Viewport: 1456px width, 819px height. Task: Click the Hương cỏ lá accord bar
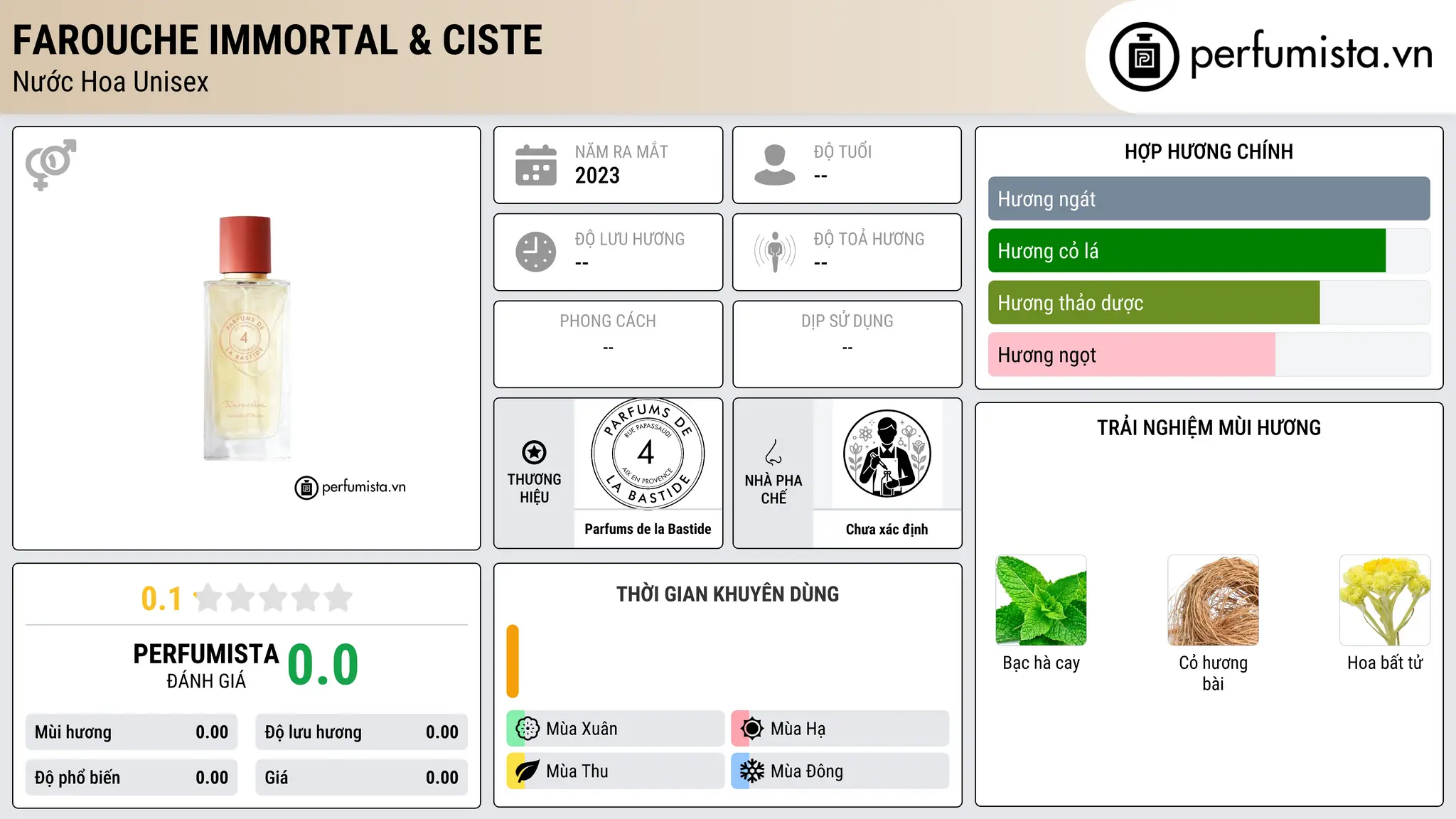[1209, 251]
